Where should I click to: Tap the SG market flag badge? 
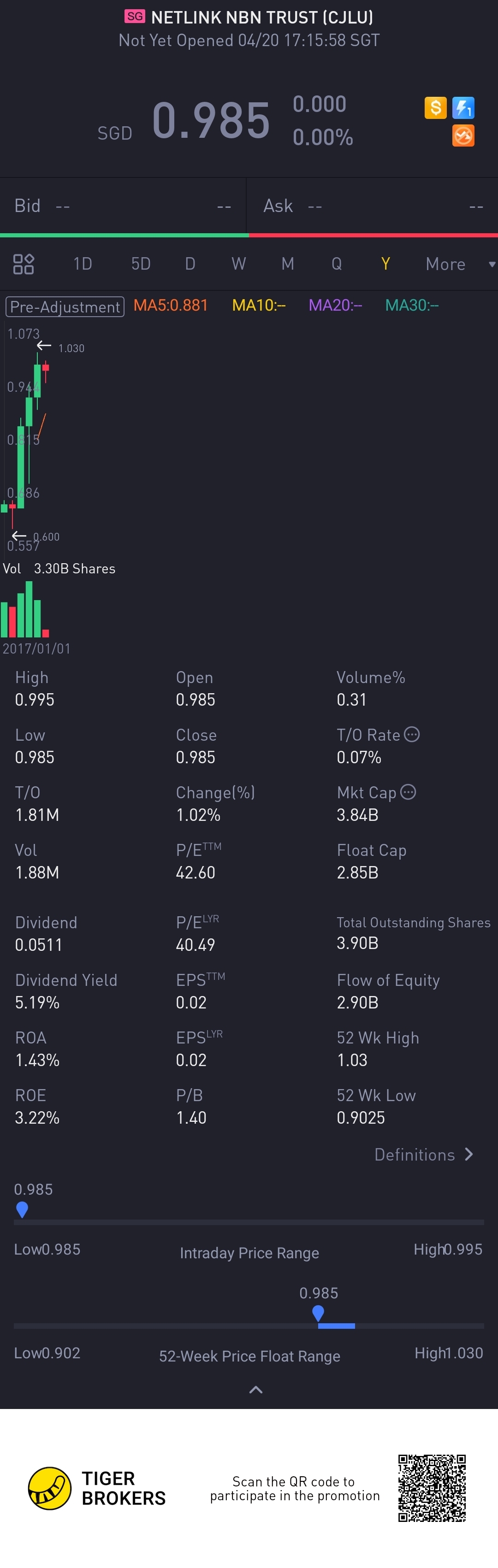[x=135, y=17]
